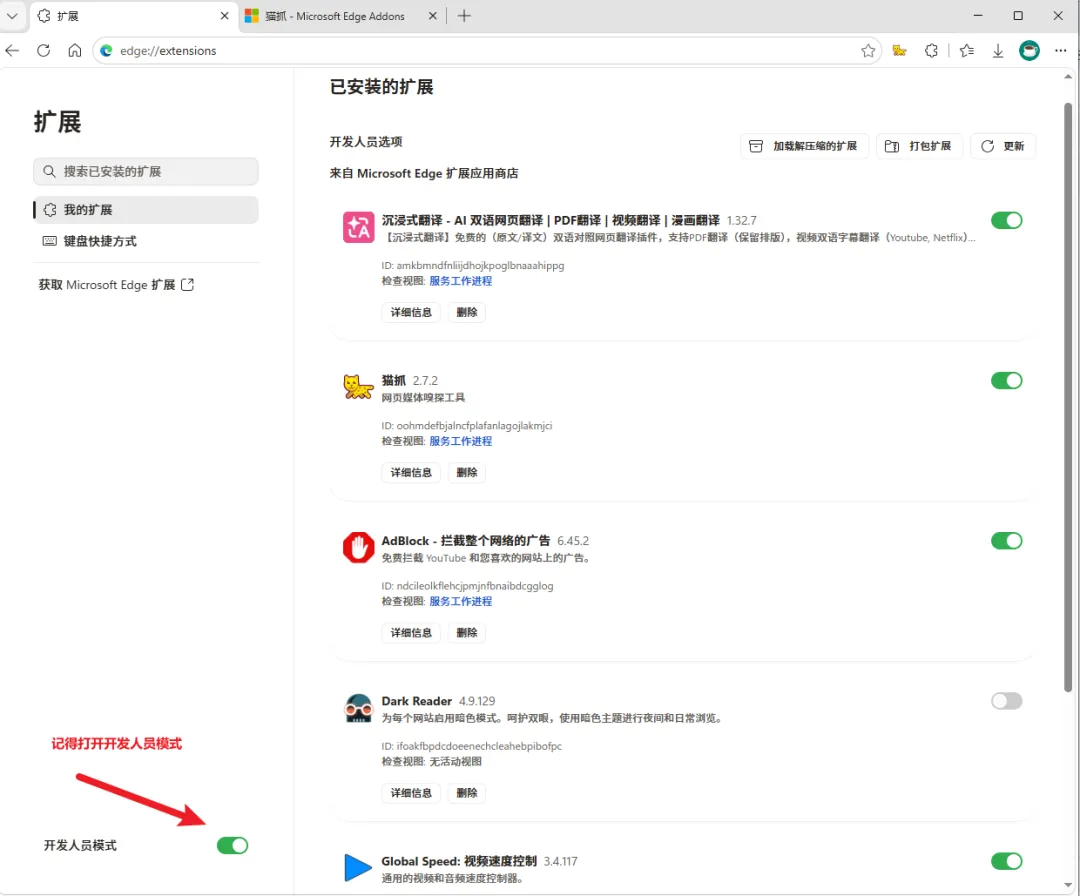
Task: Open 服务工作进程 link for AdBlock
Action: click(x=461, y=601)
